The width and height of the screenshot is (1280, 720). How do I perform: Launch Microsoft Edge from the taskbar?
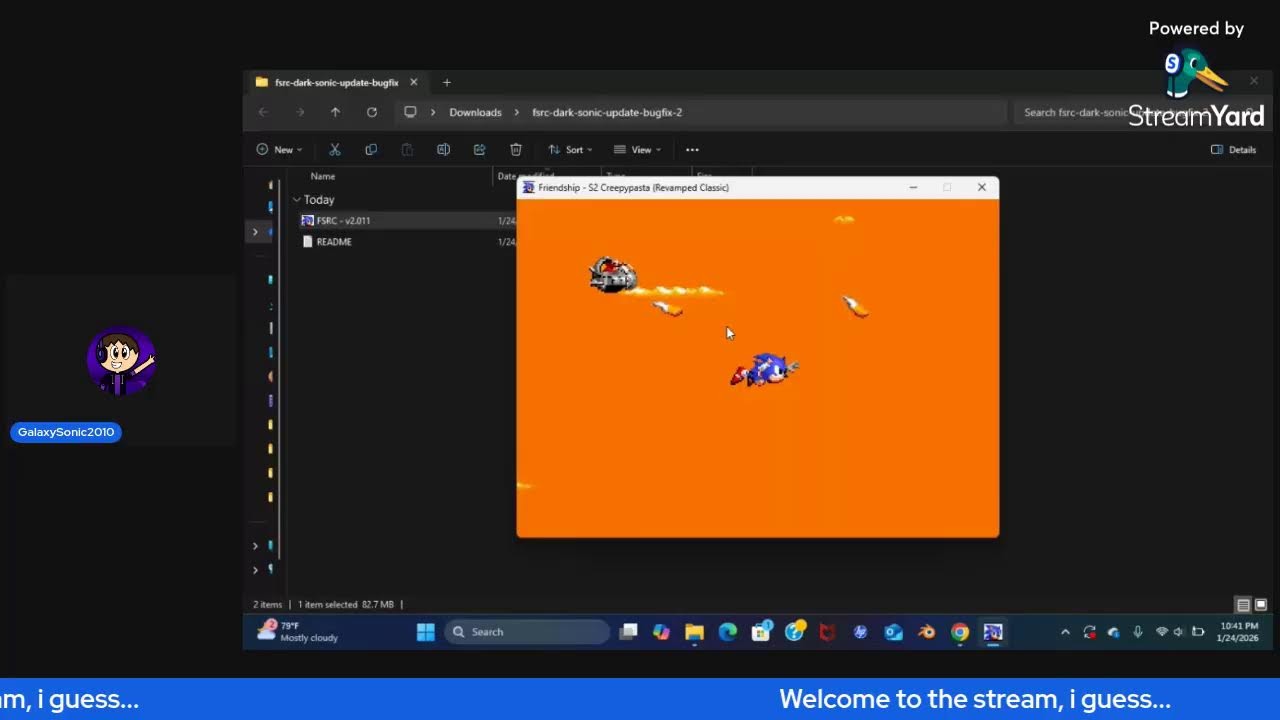tap(728, 632)
